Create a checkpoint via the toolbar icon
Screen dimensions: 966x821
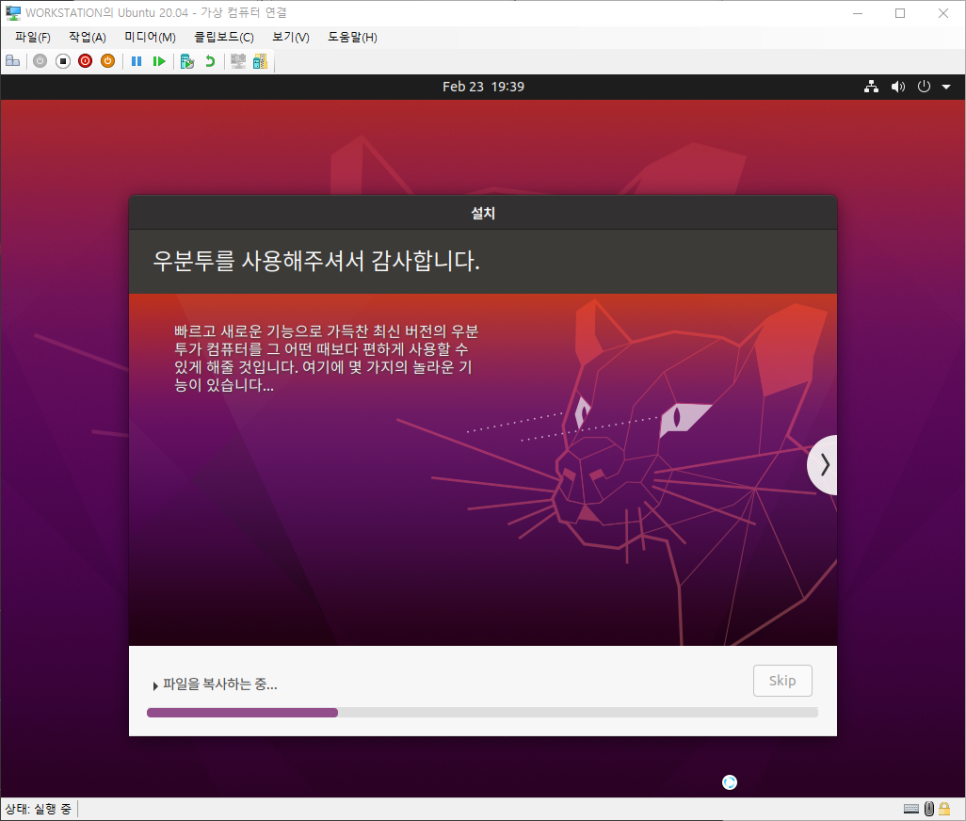click(187, 62)
